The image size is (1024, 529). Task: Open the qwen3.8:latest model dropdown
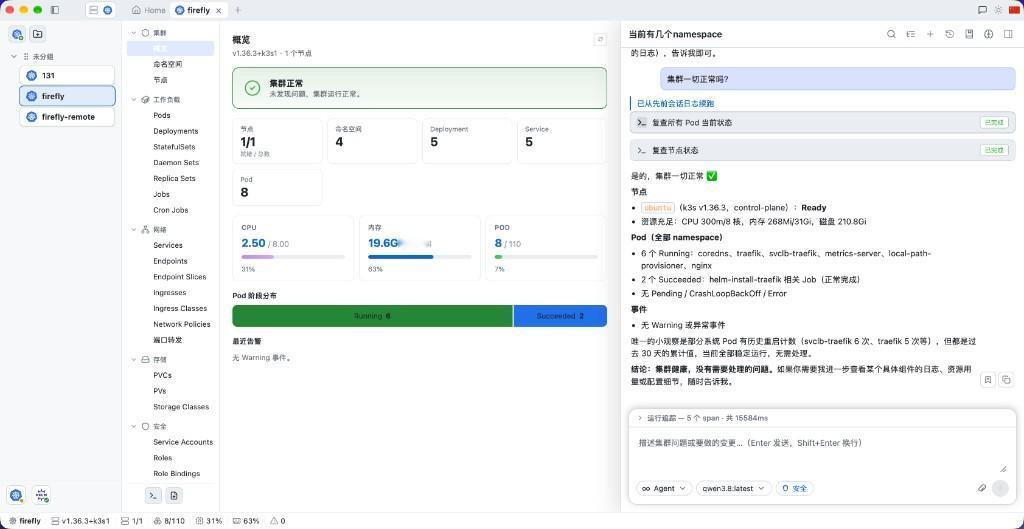[x=733, y=488]
